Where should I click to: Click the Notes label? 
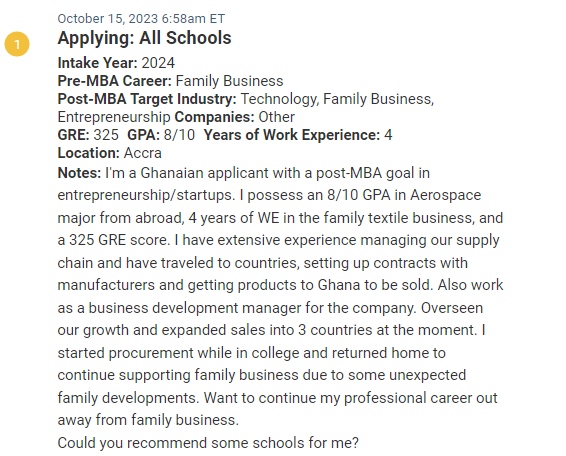pos(79,173)
